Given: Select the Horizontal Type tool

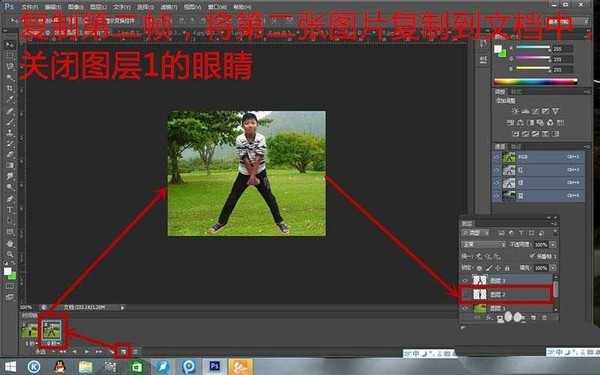Looking at the screenshot, I should [10, 210].
